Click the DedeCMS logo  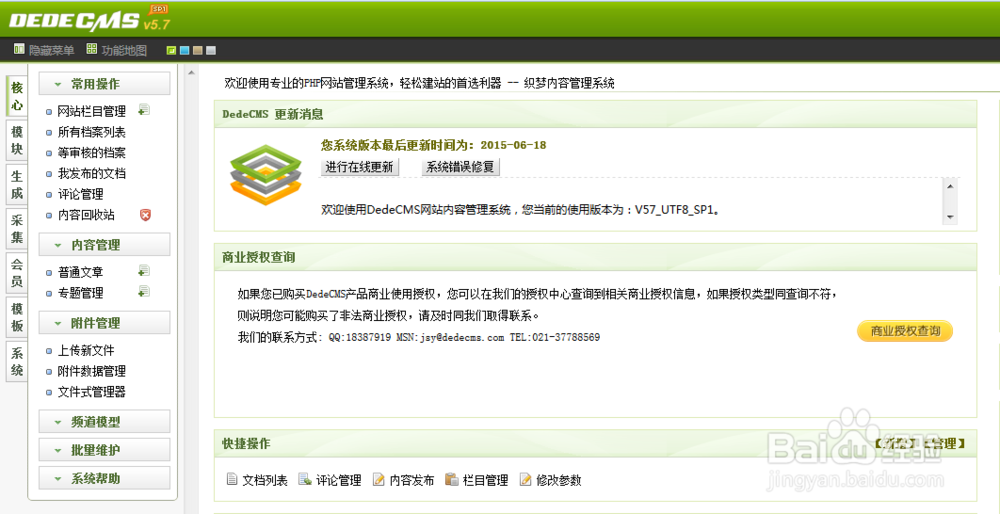[x=89, y=19]
